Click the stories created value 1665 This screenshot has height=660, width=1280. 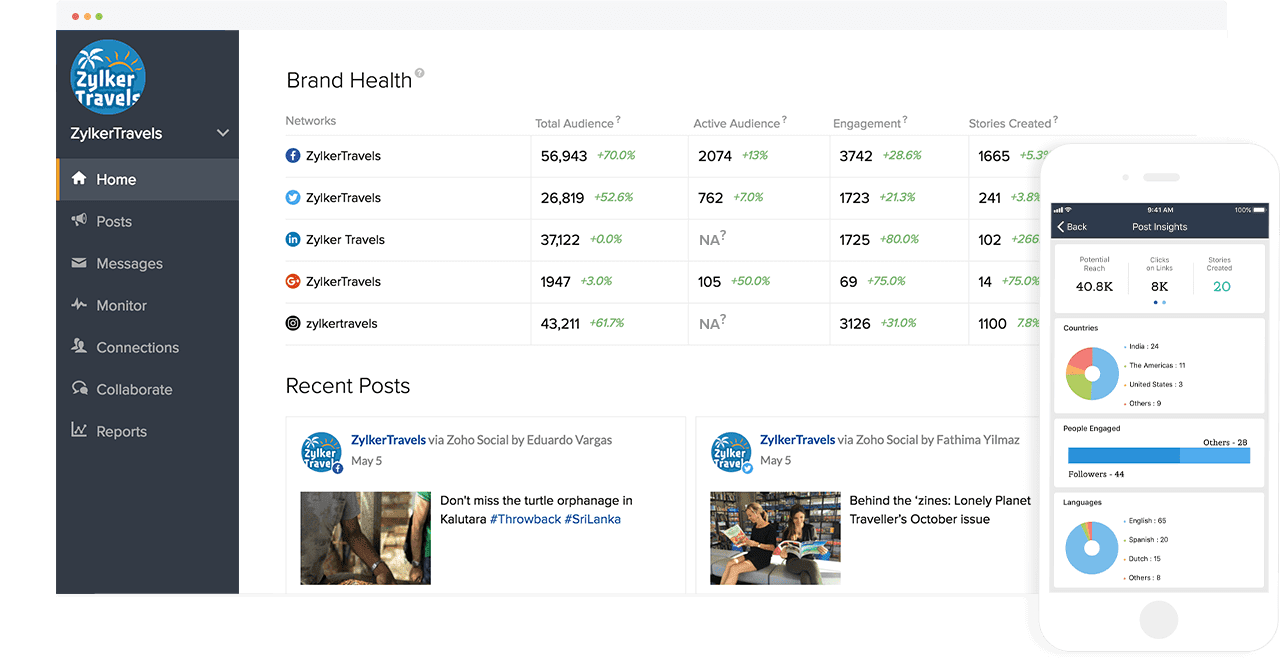click(x=994, y=156)
